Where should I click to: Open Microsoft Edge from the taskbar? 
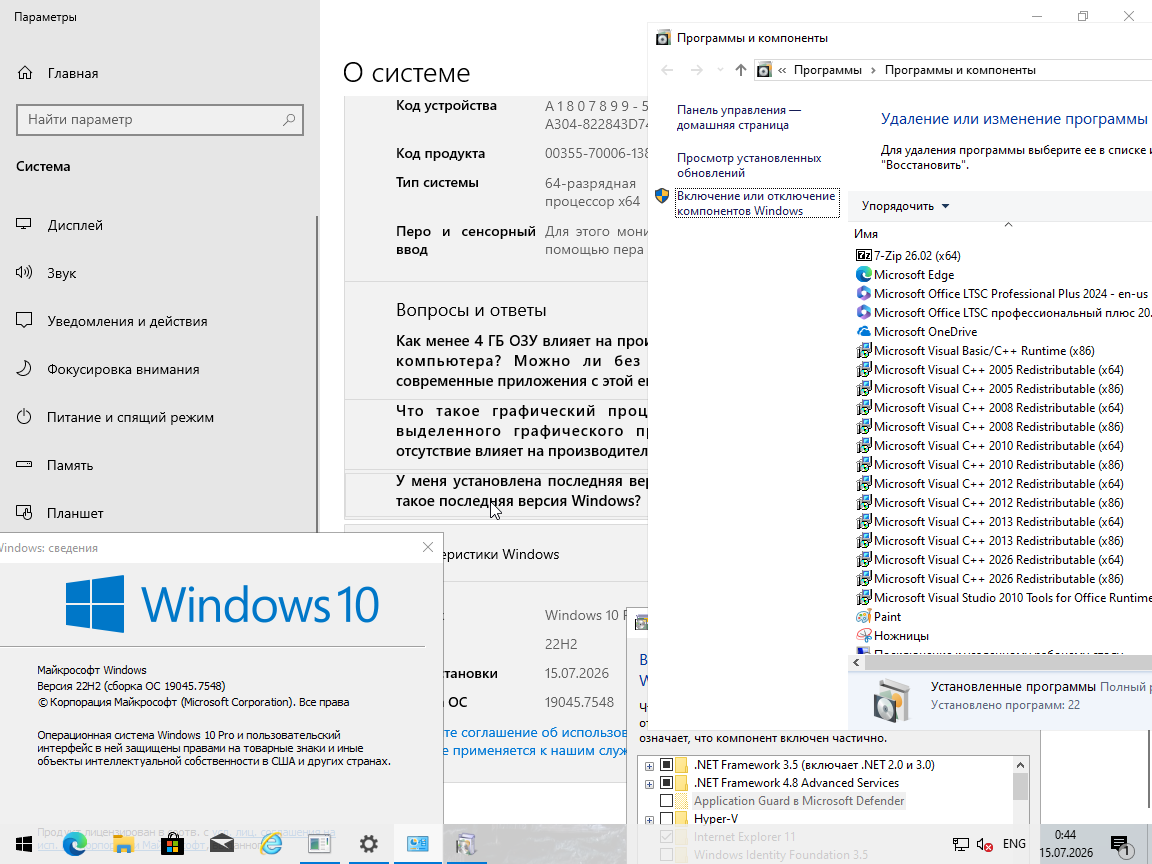[x=74, y=844]
